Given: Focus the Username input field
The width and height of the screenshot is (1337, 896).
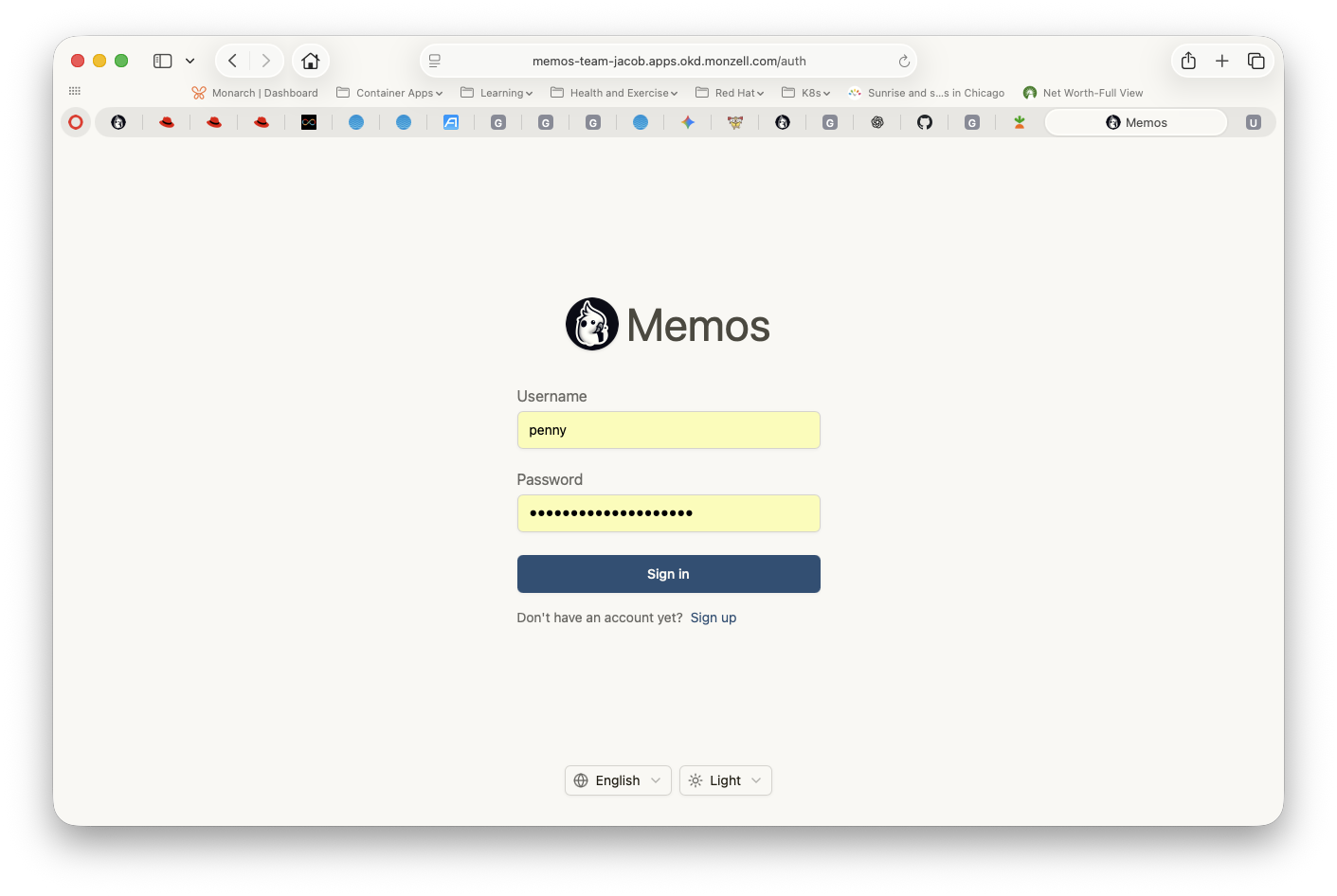Looking at the screenshot, I should click(x=668, y=430).
